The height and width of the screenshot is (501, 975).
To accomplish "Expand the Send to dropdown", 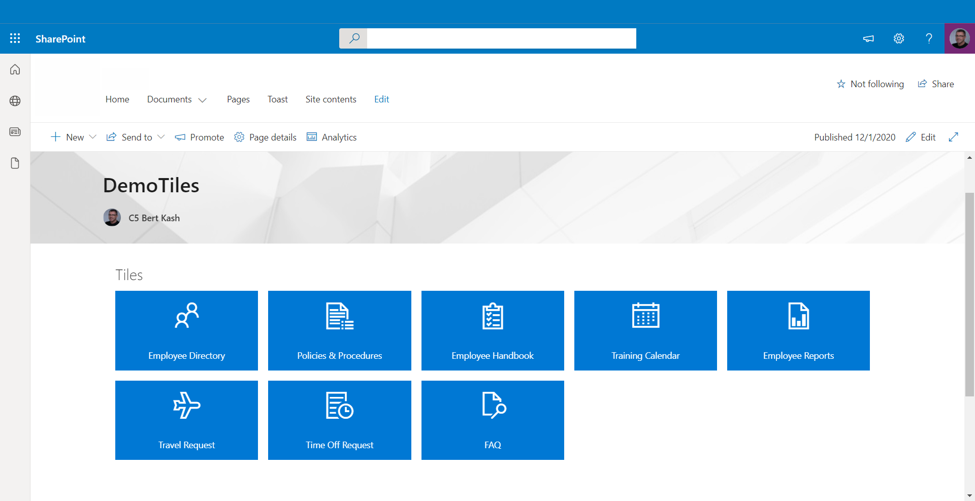I will pos(161,137).
